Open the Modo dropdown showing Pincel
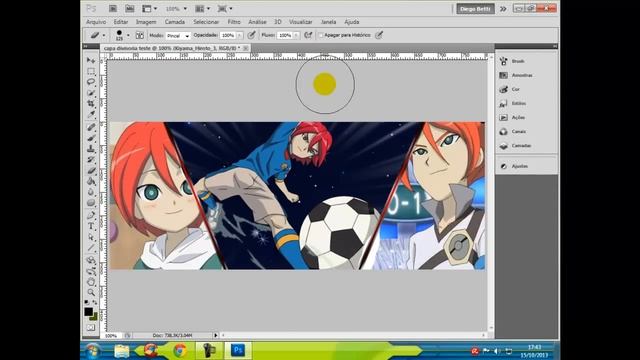The width and height of the screenshot is (640, 360). 178,36
